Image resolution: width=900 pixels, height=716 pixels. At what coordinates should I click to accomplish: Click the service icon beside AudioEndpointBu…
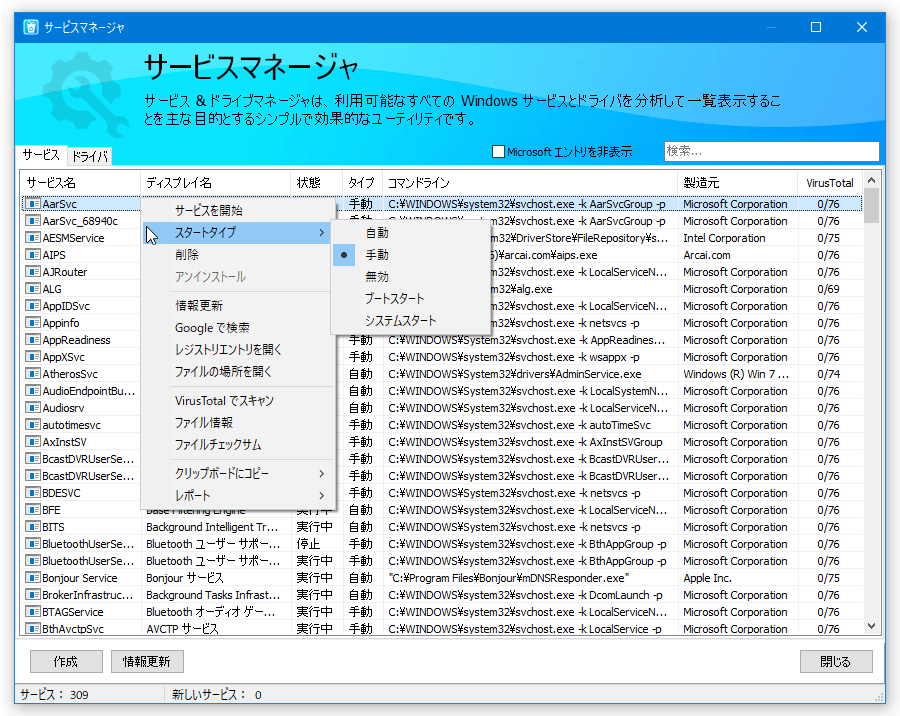[x=33, y=391]
